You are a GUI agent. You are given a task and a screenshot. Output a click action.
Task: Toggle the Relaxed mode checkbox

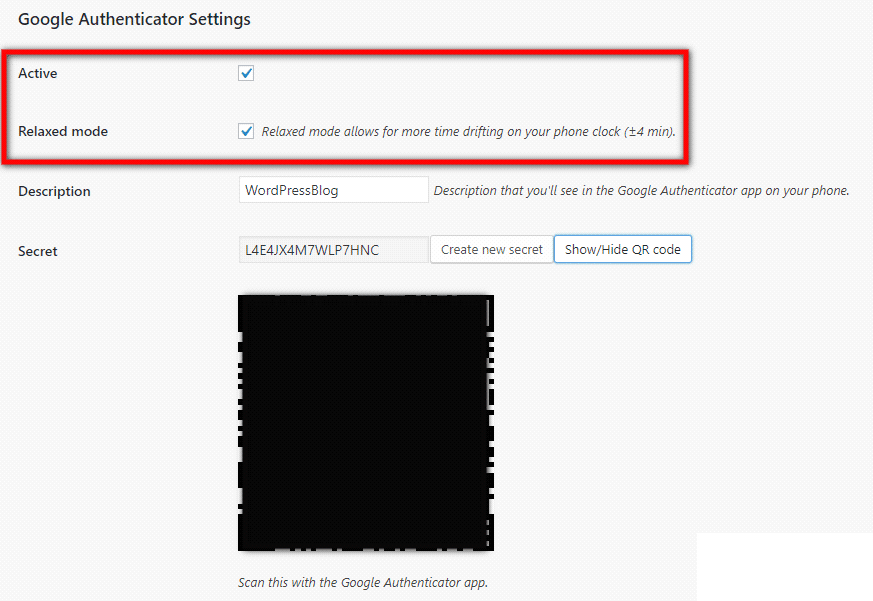click(246, 131)
